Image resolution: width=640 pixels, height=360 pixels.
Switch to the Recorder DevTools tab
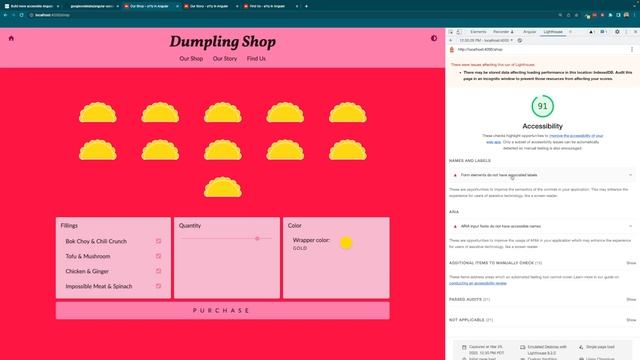503,31
